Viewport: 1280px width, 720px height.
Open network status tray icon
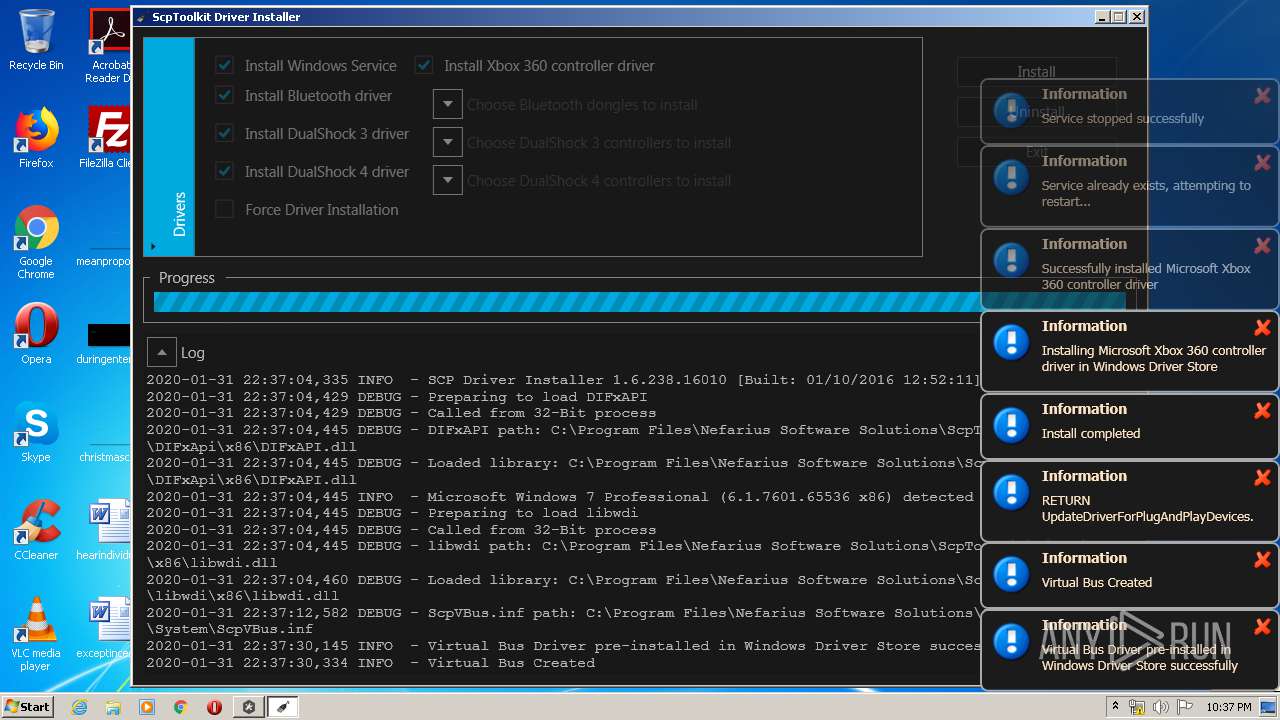[x=1137, y=707]
